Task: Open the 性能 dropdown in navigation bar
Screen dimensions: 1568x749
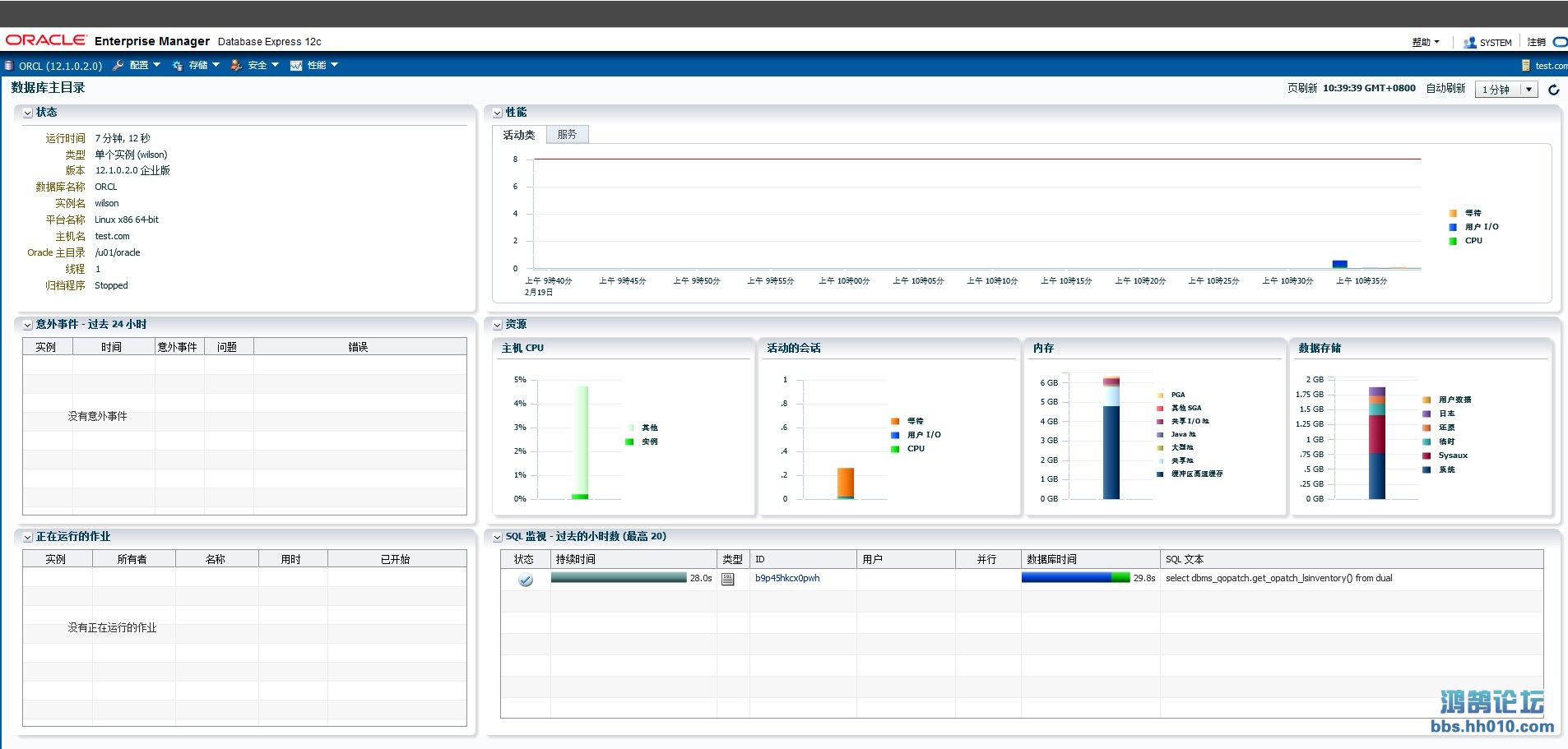Action: 323,65
